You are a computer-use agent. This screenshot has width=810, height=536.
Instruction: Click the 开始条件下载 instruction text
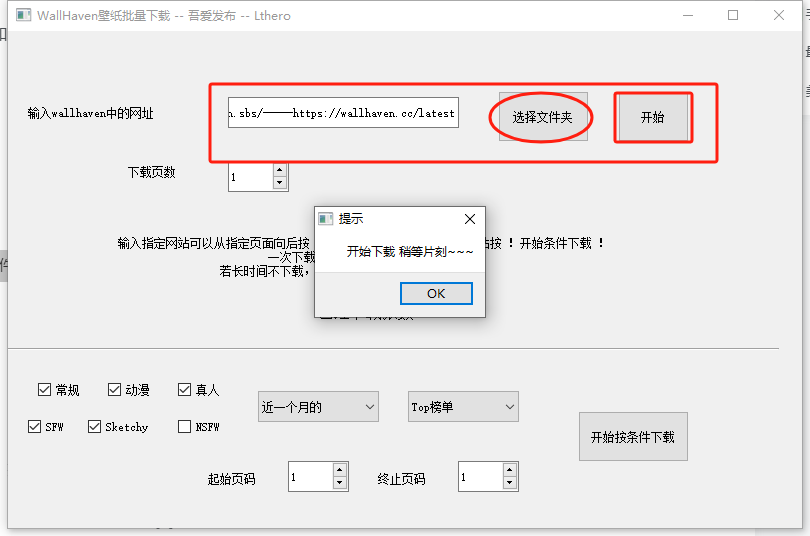click(x=555, y=243)
